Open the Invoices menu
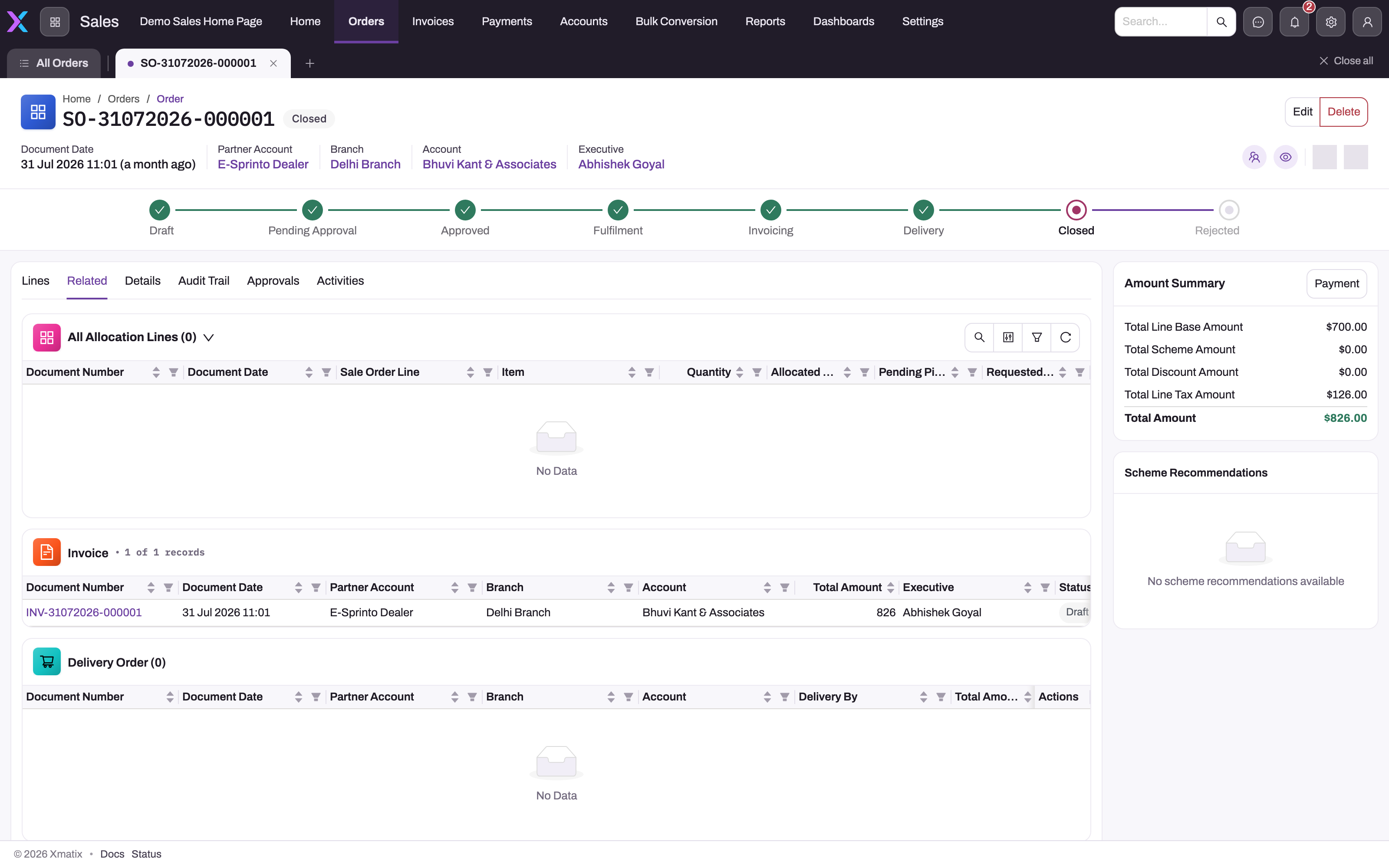The height and width of the screenshot is (868, 1389). [x=433, y=22]
